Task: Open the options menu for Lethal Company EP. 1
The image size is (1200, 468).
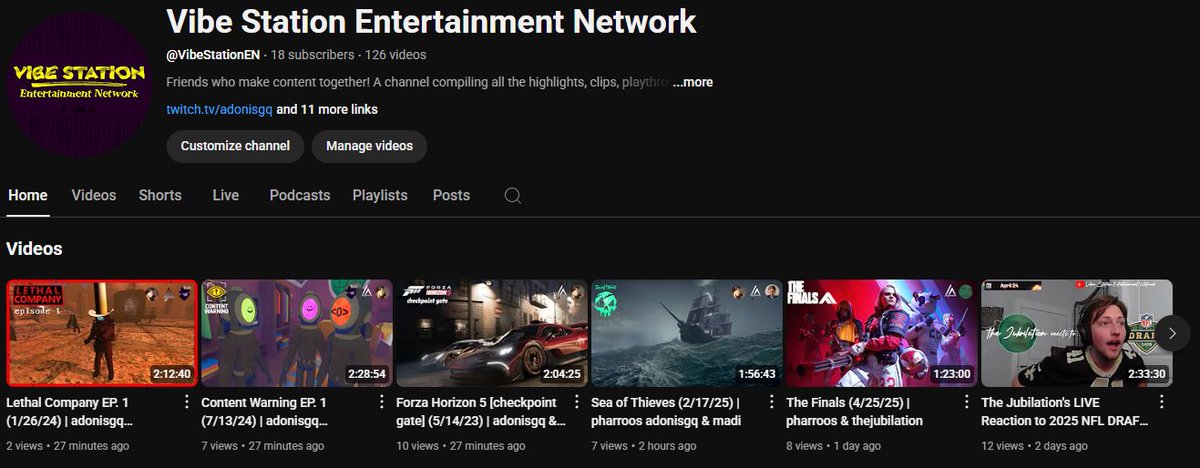Action: pos(186,402)
